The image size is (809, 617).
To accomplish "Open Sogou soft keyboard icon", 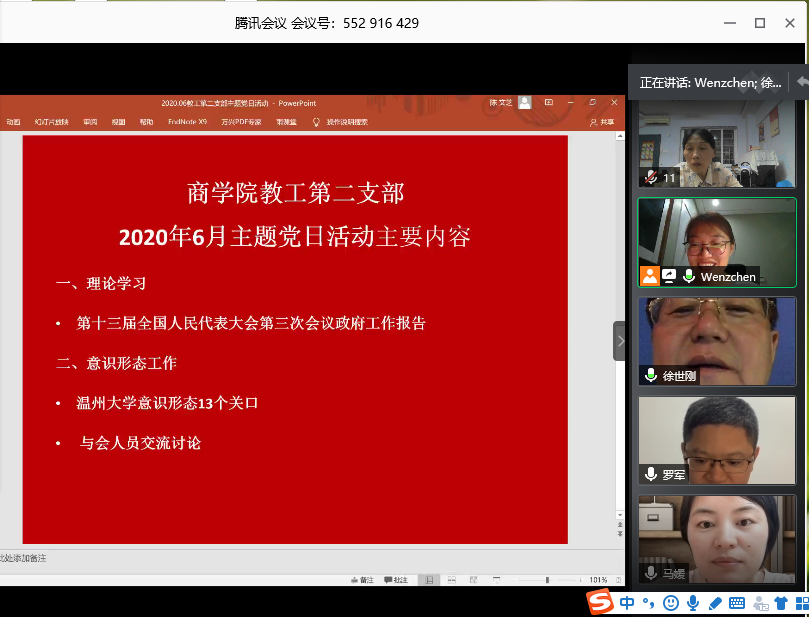I will pos(737,603).
